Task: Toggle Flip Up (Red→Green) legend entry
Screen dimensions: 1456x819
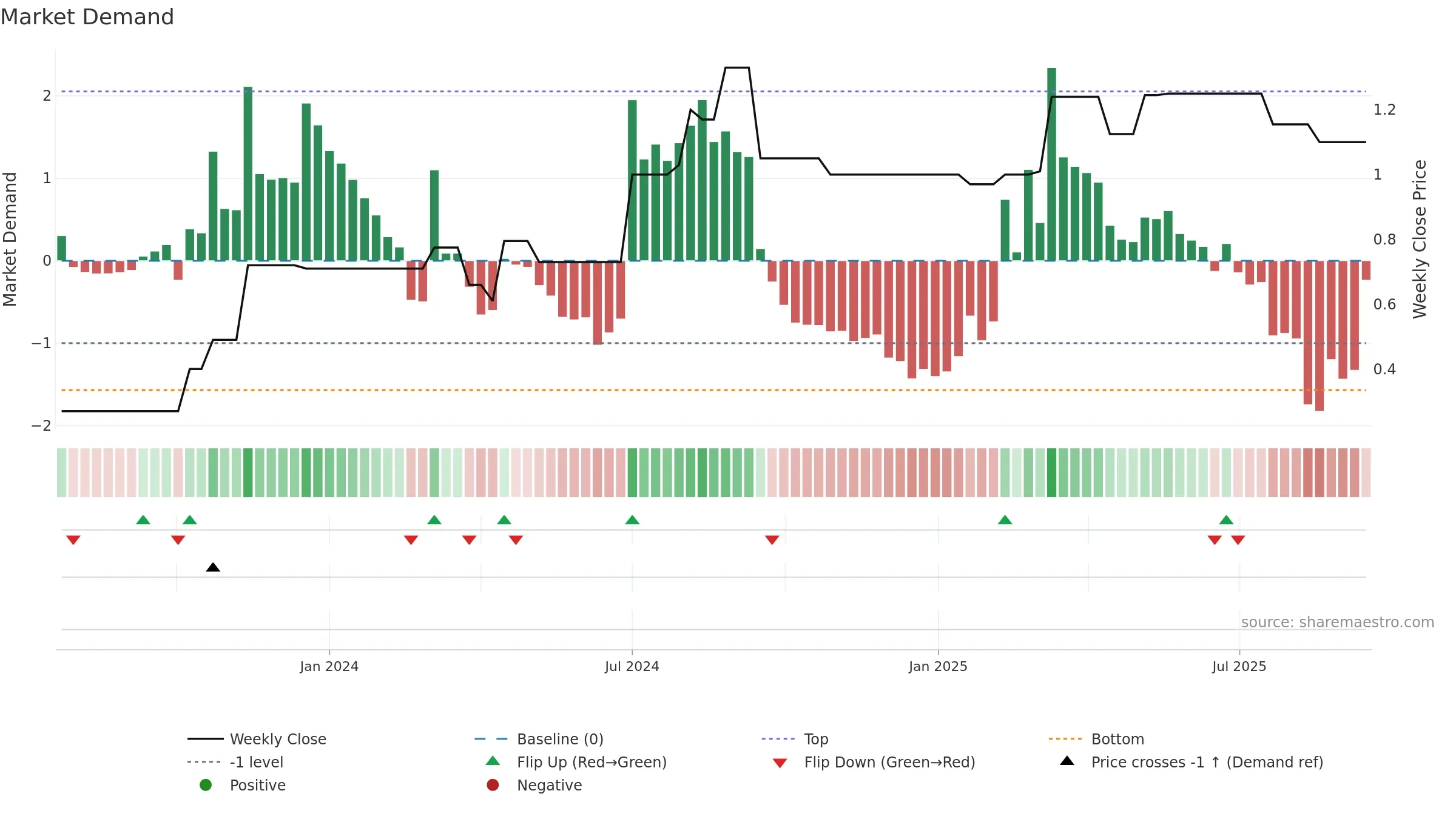Action: pyautogui.click(x=576, y=762)
